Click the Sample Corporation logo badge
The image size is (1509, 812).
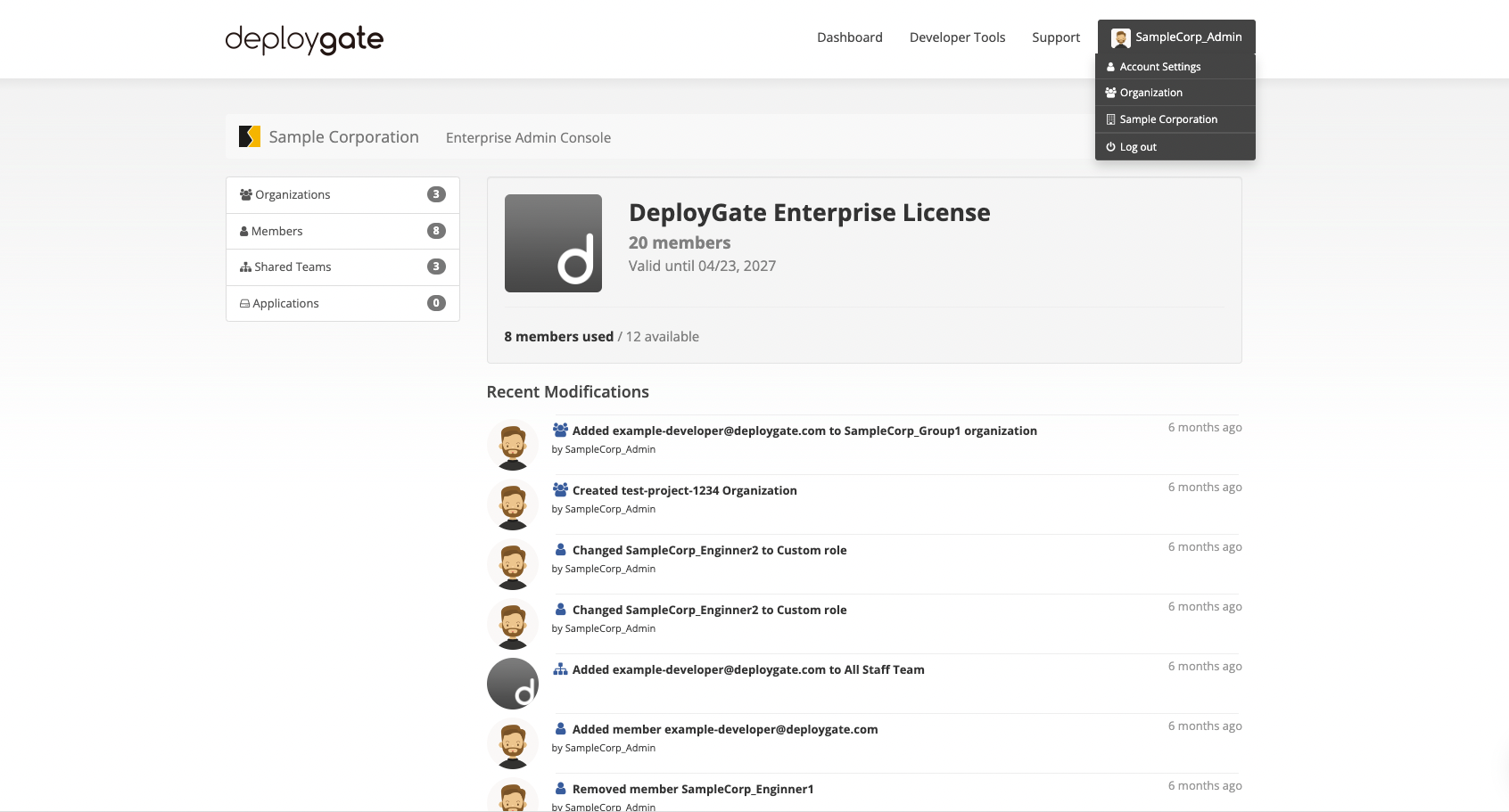[250, 135]
